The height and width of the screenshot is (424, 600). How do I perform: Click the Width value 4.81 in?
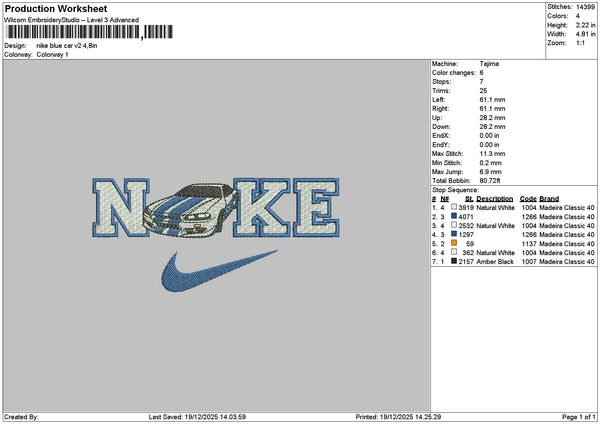tap(585, 34)
